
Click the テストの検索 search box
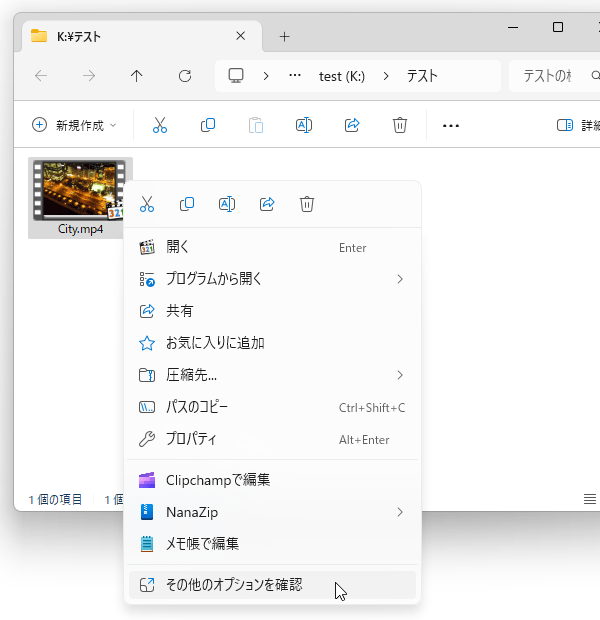pos(554,76)
